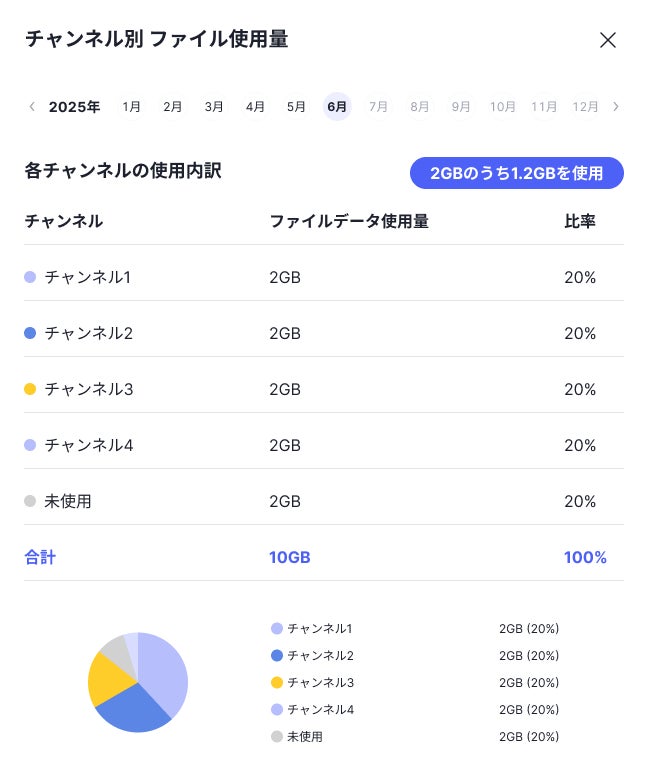Click the yellow チャンネル3 dot in table
The height and width of the screenshot is (784, 648).
click(30, 389)
